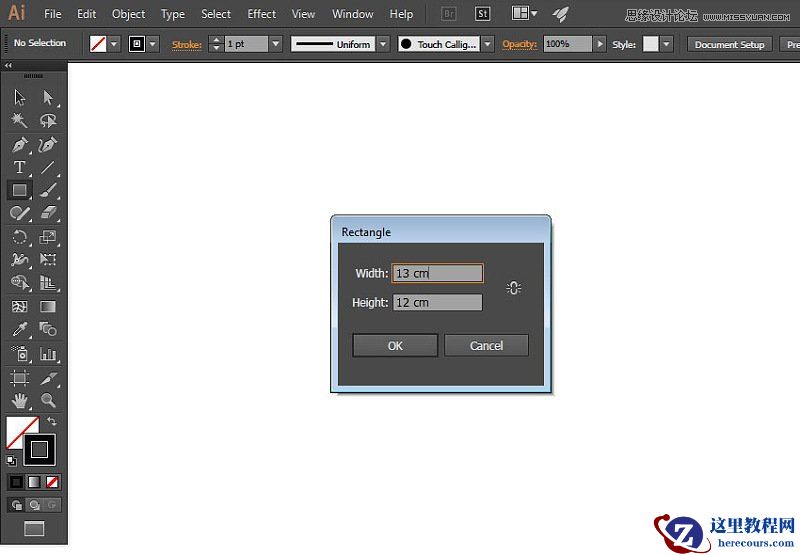Select the Scale tool
Screen dimensions: 800x555
pos(48,237)
